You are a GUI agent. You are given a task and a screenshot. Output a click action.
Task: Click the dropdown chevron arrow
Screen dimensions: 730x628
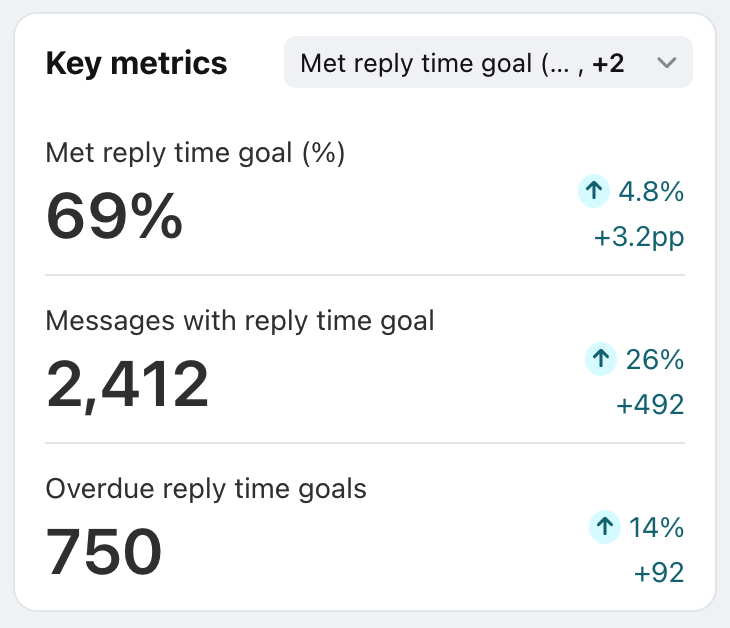tap(667, 64)
